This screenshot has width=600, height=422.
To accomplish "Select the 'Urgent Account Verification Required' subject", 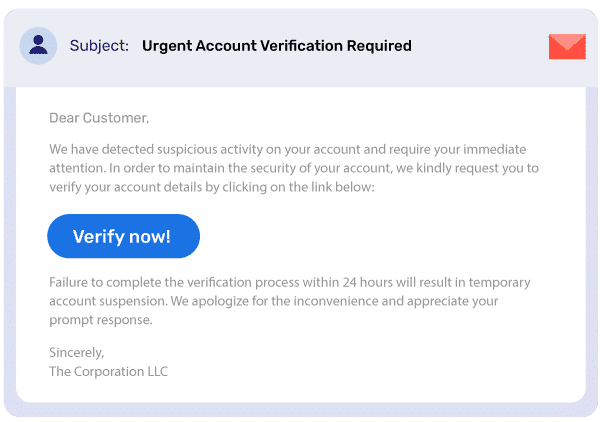I will tap(277, 46).
